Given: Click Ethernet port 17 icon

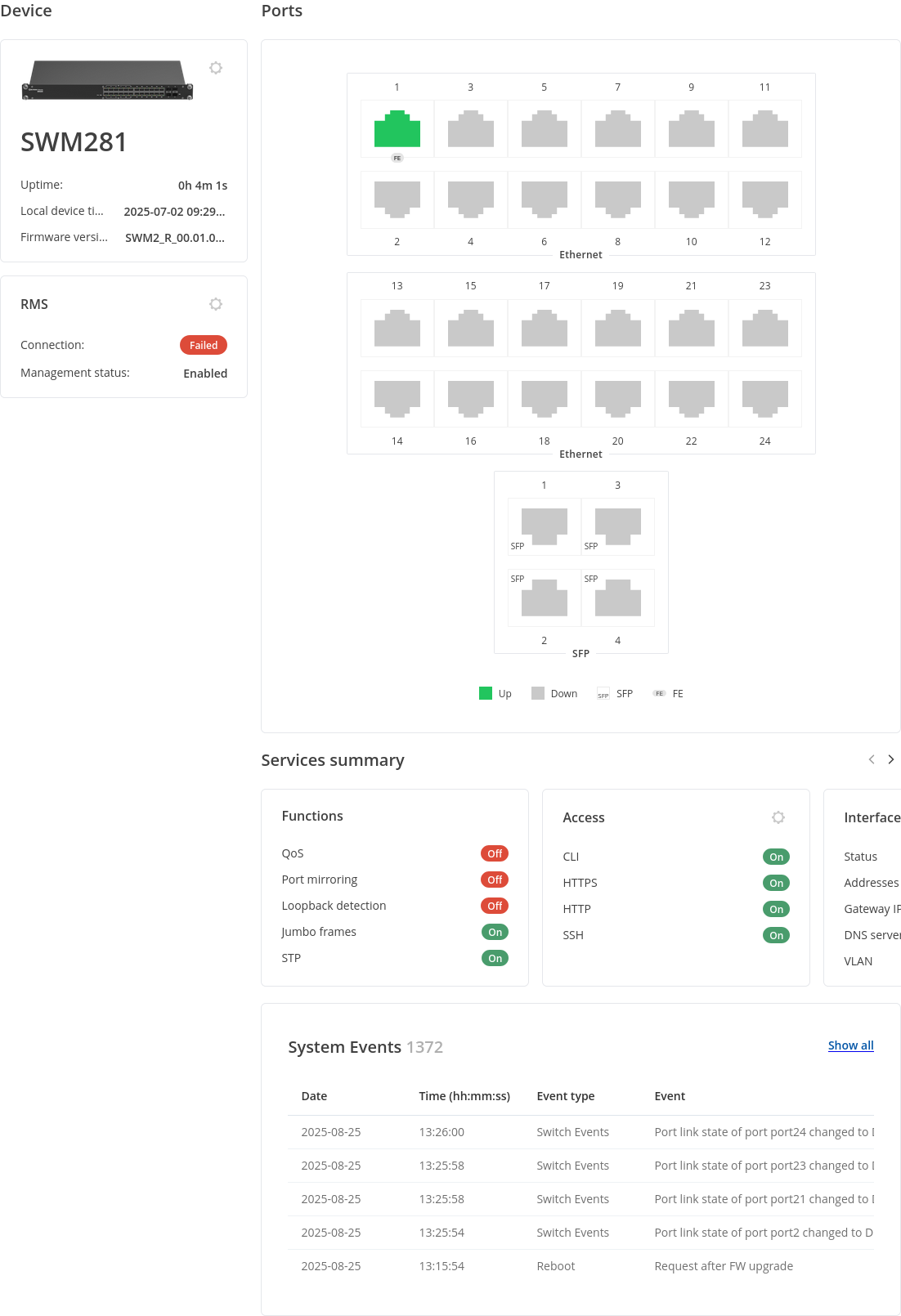Looking at the screenshot, I should (544, 328).
